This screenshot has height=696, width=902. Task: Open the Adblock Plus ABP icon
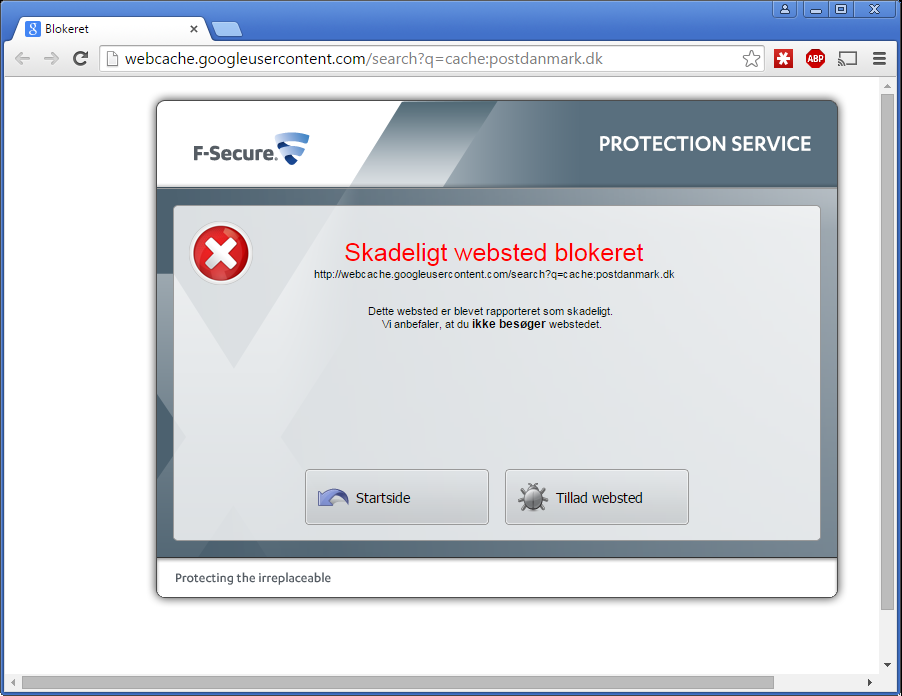815,58
